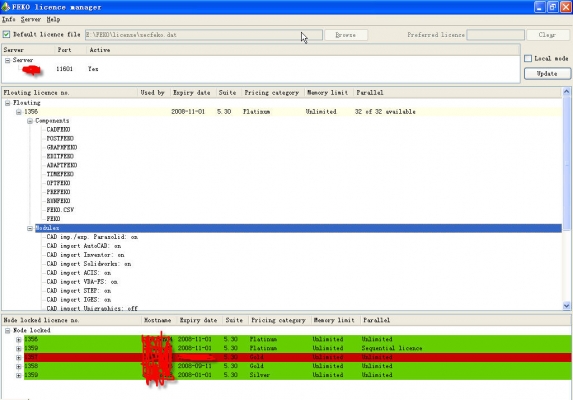The width and height of the screenshot is (573, 400).
Task: Select the OPTFEKO component
Action: 58,183
